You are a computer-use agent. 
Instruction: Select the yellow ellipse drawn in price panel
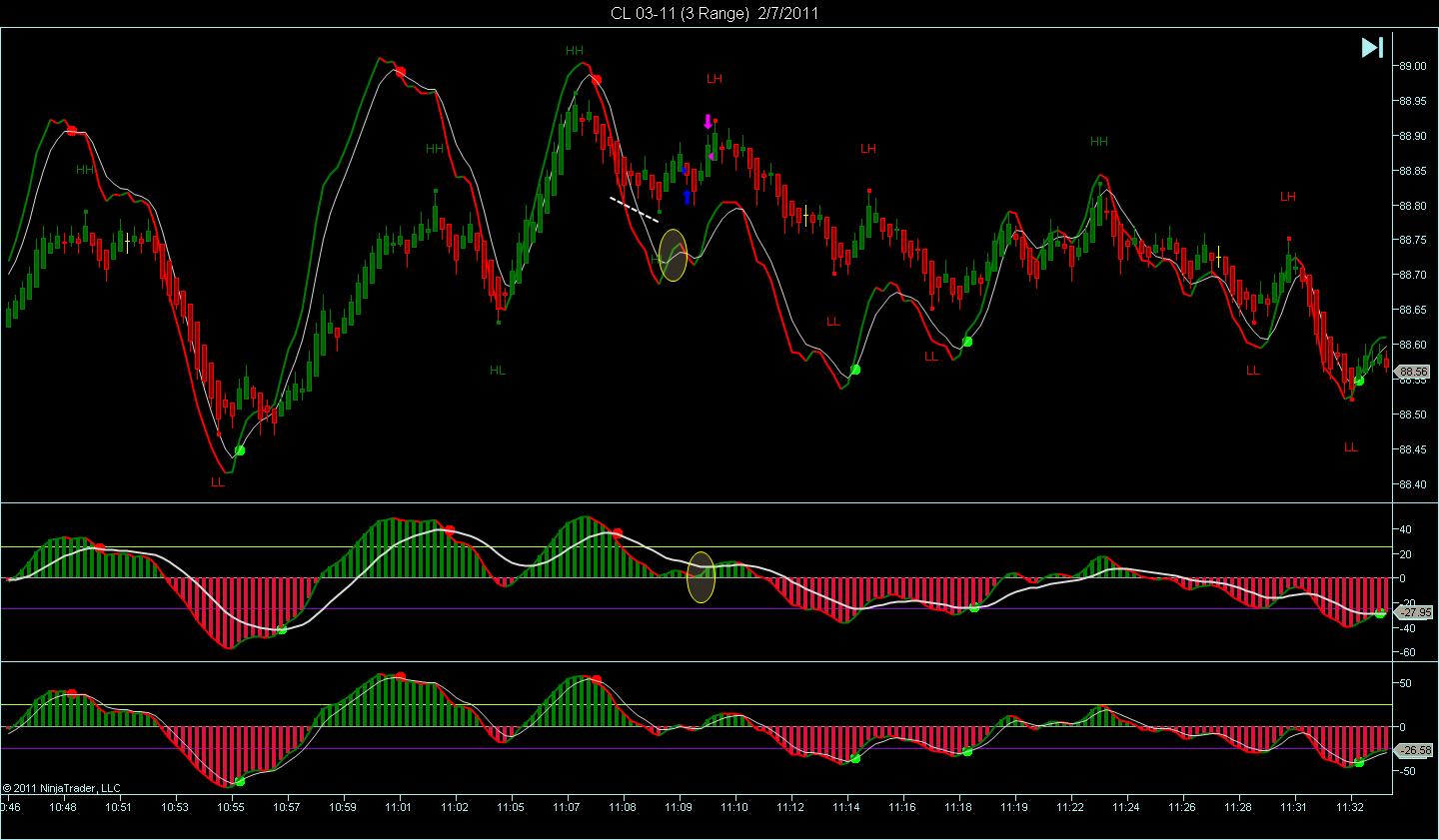point(674,255)
